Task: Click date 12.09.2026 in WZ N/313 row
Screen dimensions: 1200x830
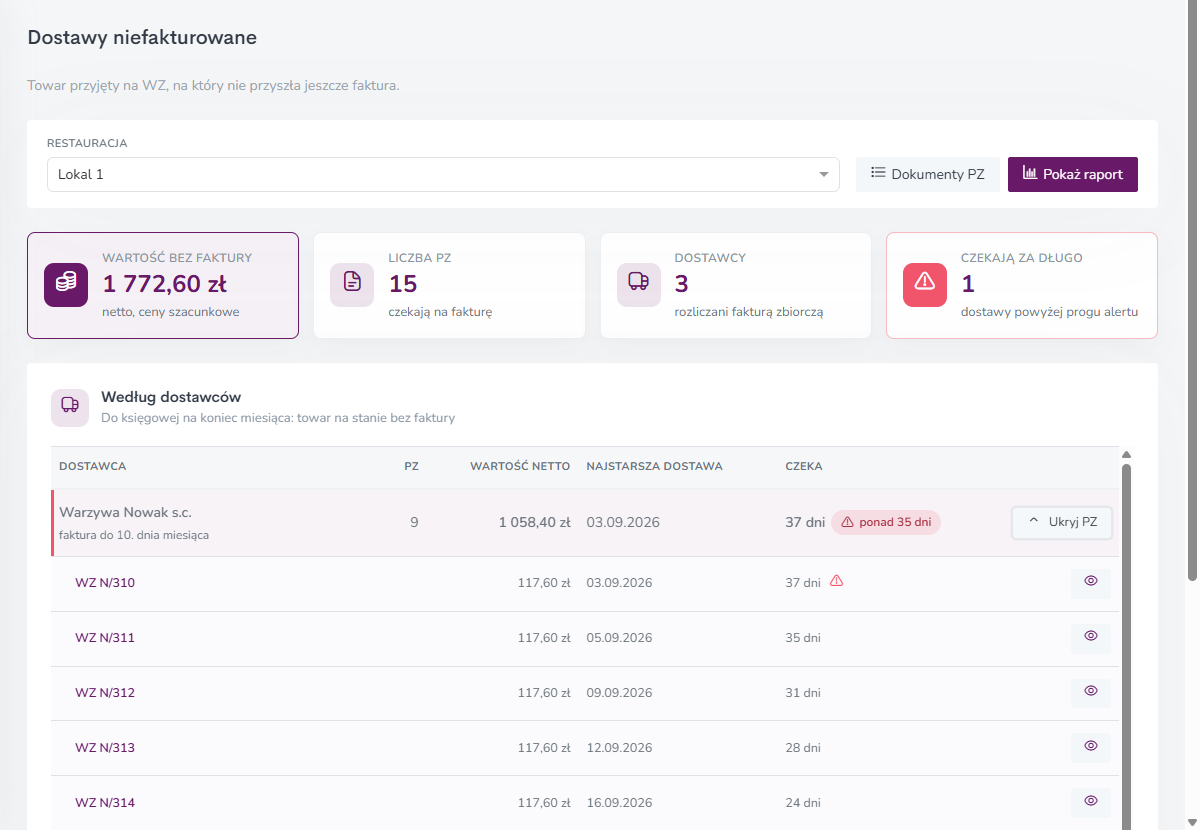Action: tap(620, 748)
